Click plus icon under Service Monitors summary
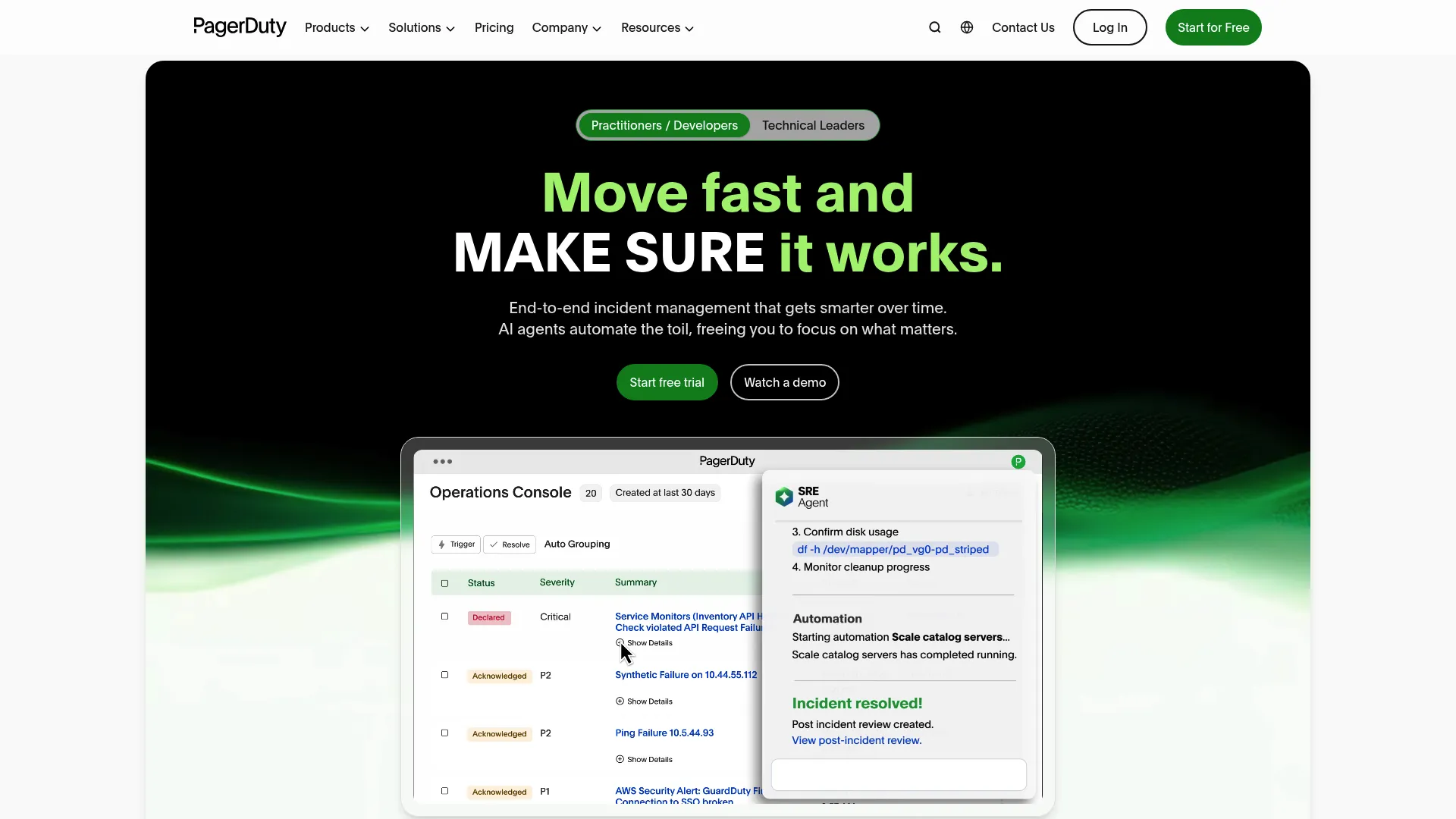Screen dimensions: 1456x819 pos(620,643)
